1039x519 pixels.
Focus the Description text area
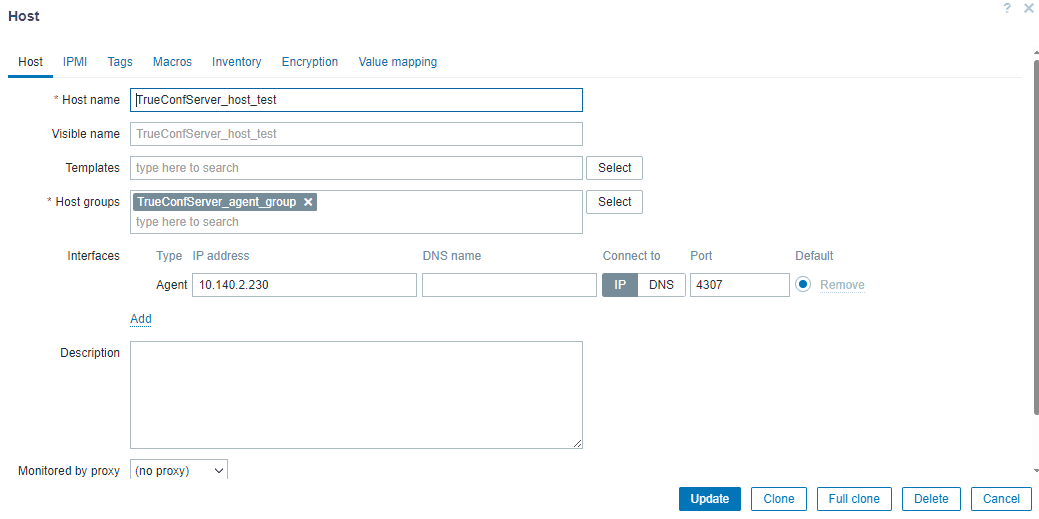pos(356,395)
